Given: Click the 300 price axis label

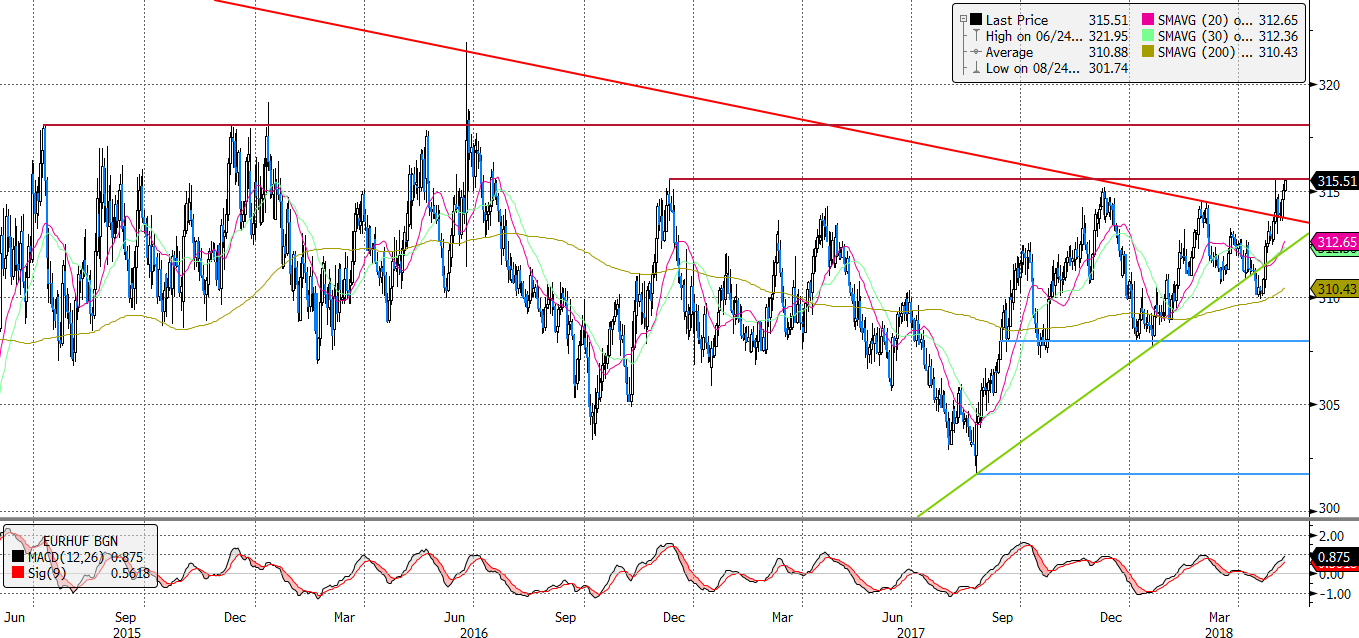Looking at the screenshot, I should tap(1328, 509).
